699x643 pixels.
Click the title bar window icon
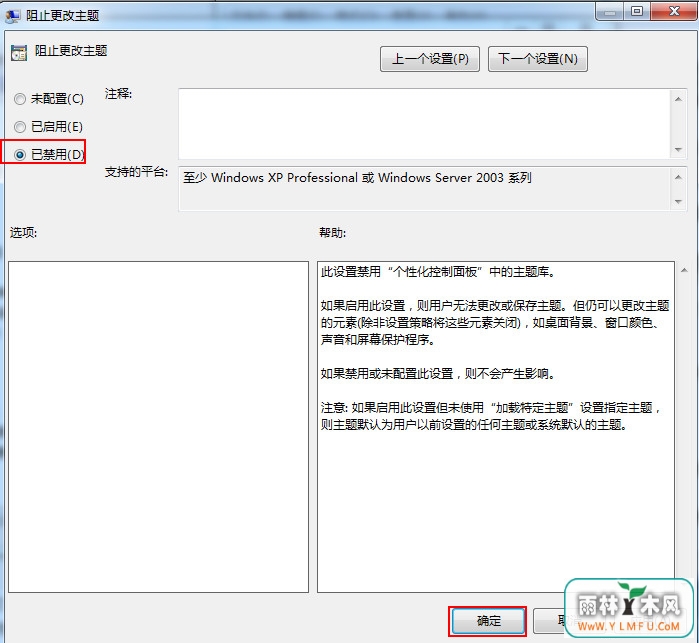click(x=12, y=16)
